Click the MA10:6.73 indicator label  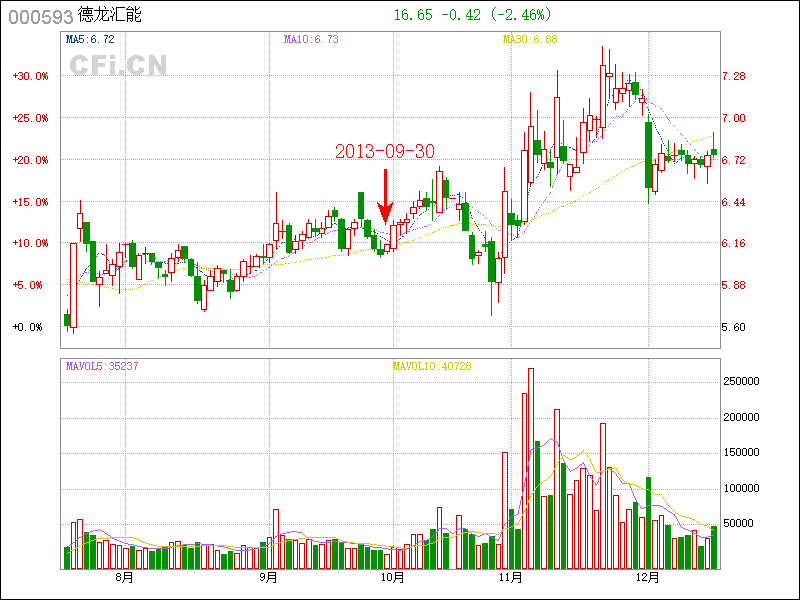tap(312, 39)
